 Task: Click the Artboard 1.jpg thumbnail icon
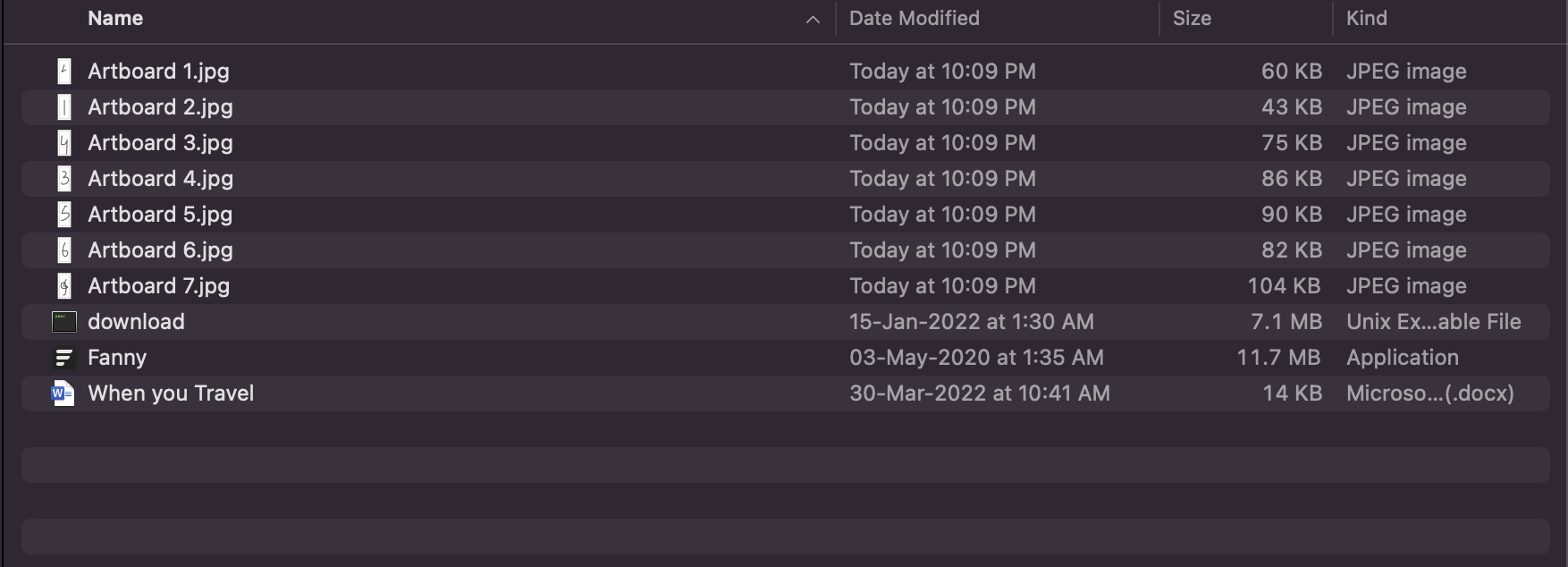tap(63, 71)
